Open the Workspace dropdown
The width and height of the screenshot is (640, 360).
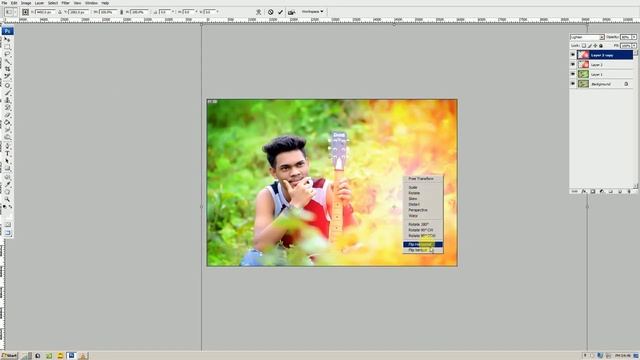coord(313,12)
